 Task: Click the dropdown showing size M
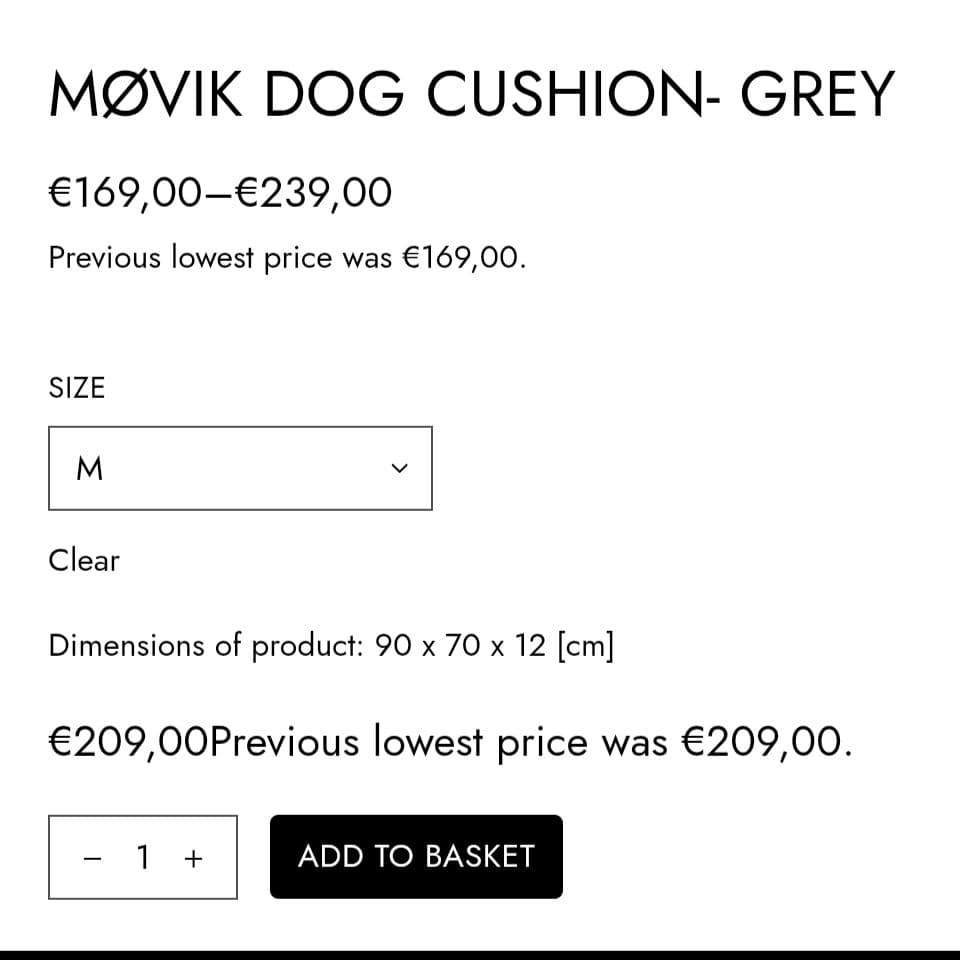(x=240, y=467)
